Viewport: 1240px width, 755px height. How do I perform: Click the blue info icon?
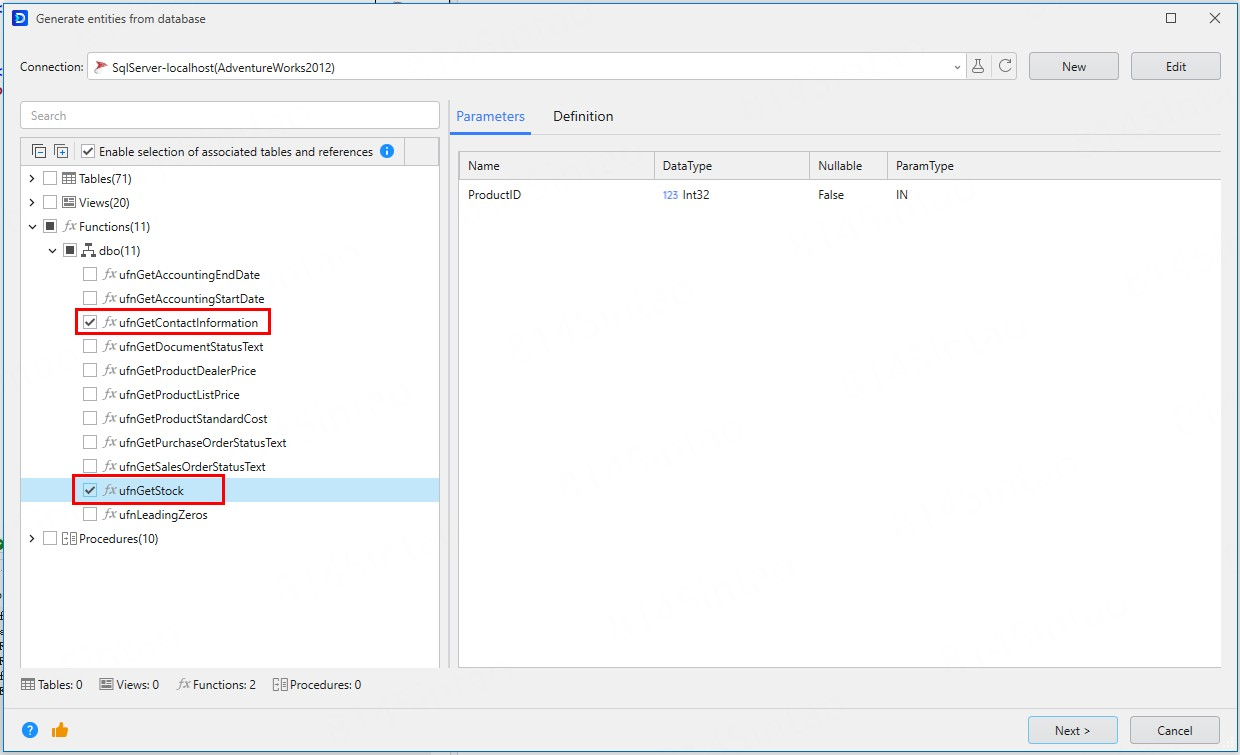tap(387, 152)
